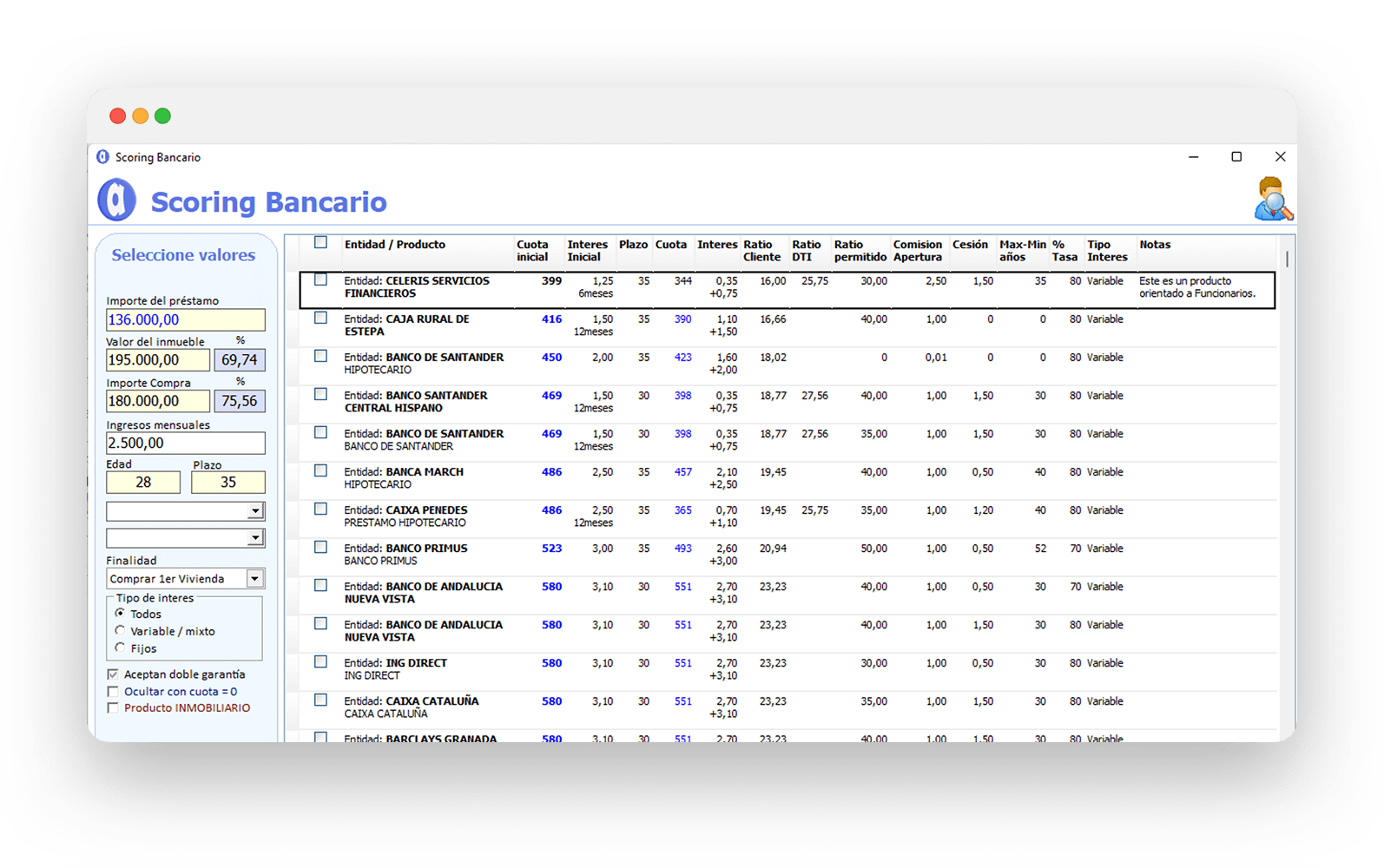This screenshot has height=868, width=1384.
Task: Click the Edad field showing 28
Action: (143, 483)
